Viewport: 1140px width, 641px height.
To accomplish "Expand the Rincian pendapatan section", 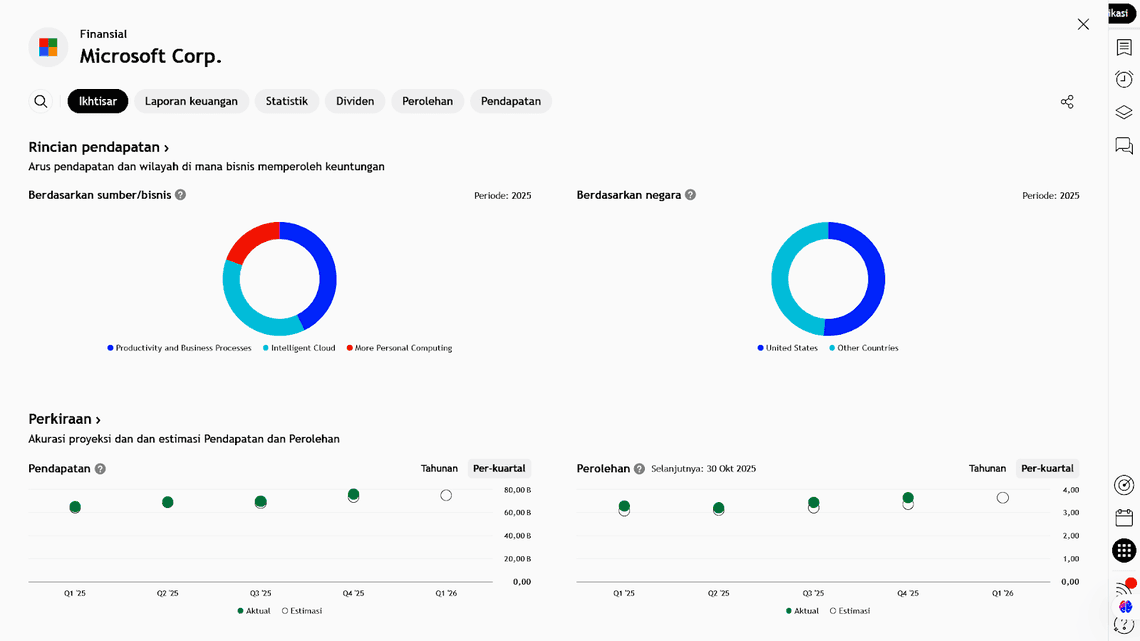I will (98, 147).
